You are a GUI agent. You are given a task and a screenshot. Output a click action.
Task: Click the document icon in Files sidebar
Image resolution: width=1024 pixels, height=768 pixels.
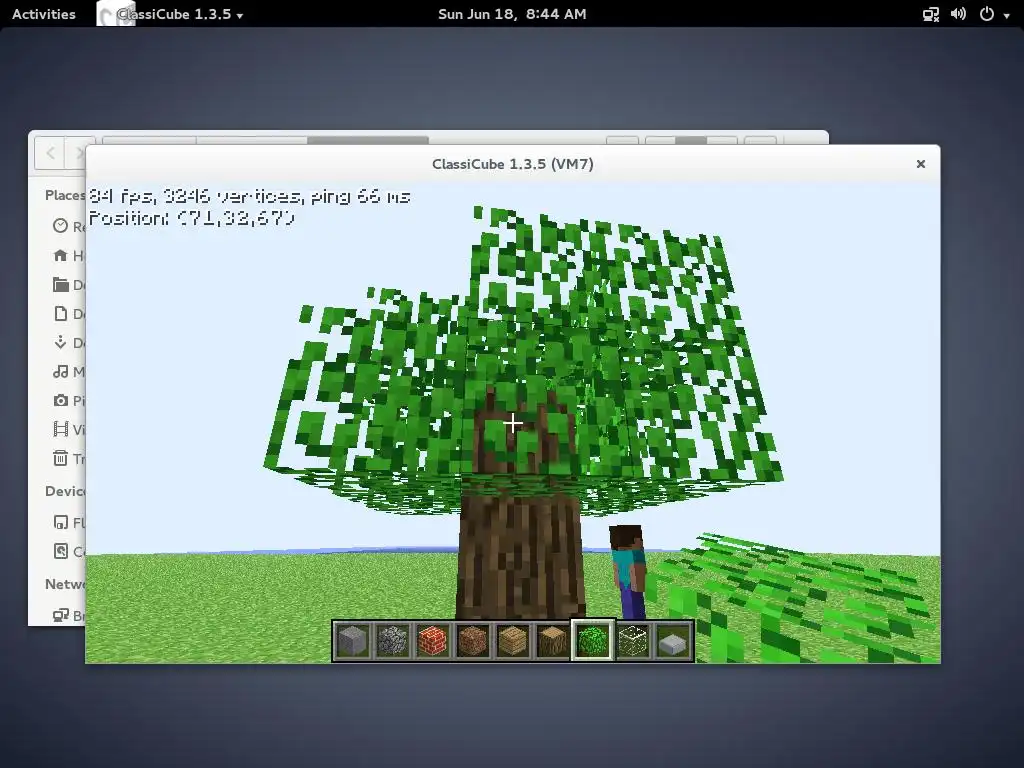(x=61, y=313)
